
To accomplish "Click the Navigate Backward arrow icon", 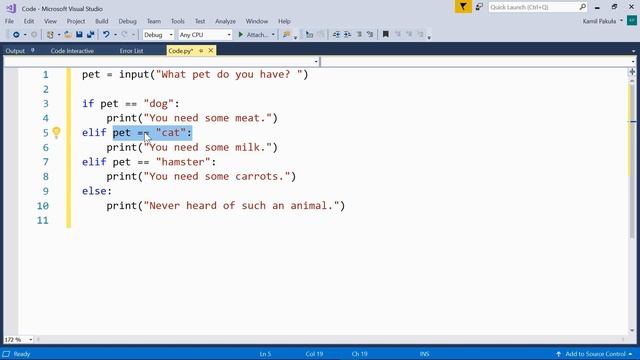I will (16, 35).
